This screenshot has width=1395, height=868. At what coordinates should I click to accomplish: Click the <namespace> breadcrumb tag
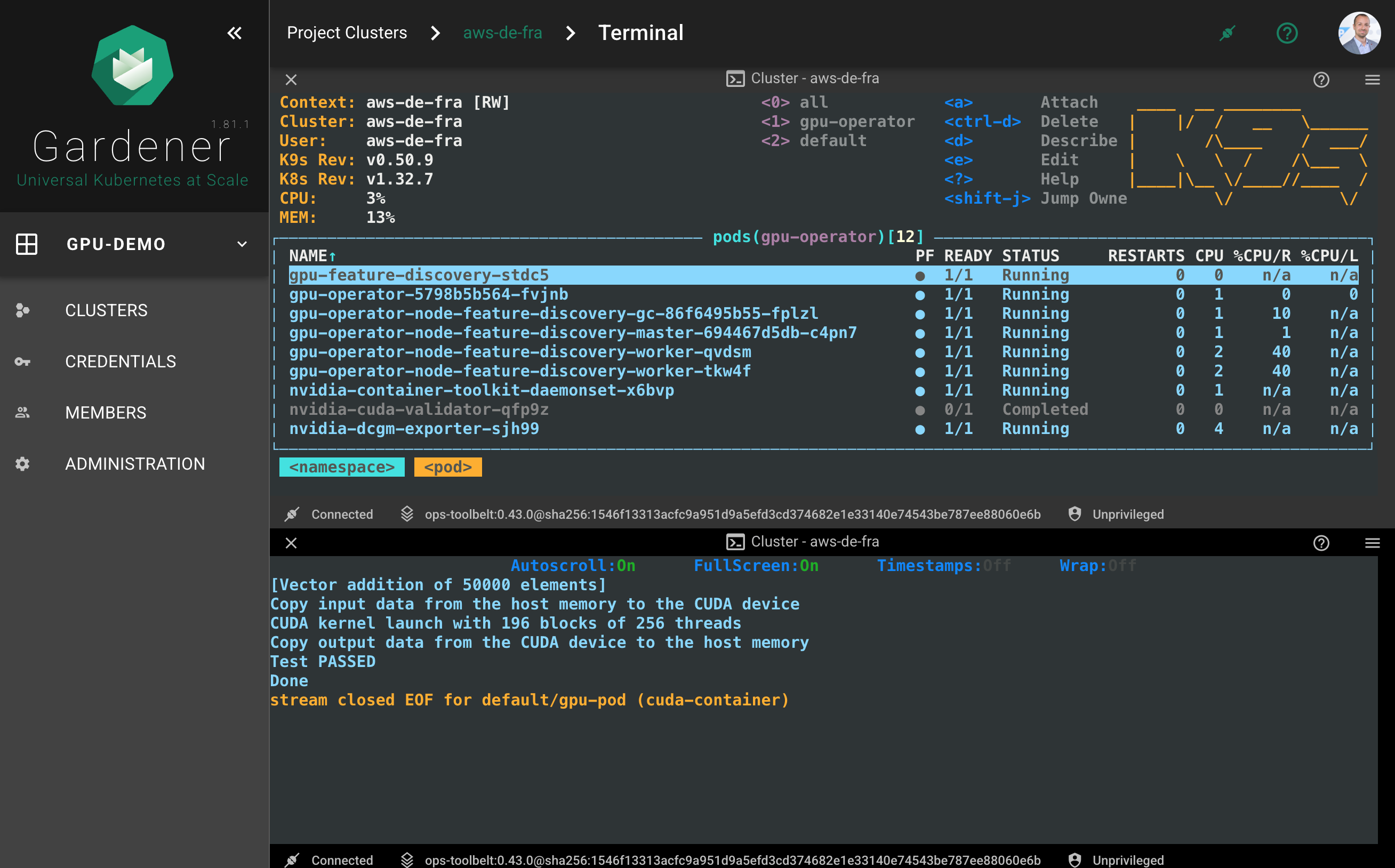pos(342,467)
